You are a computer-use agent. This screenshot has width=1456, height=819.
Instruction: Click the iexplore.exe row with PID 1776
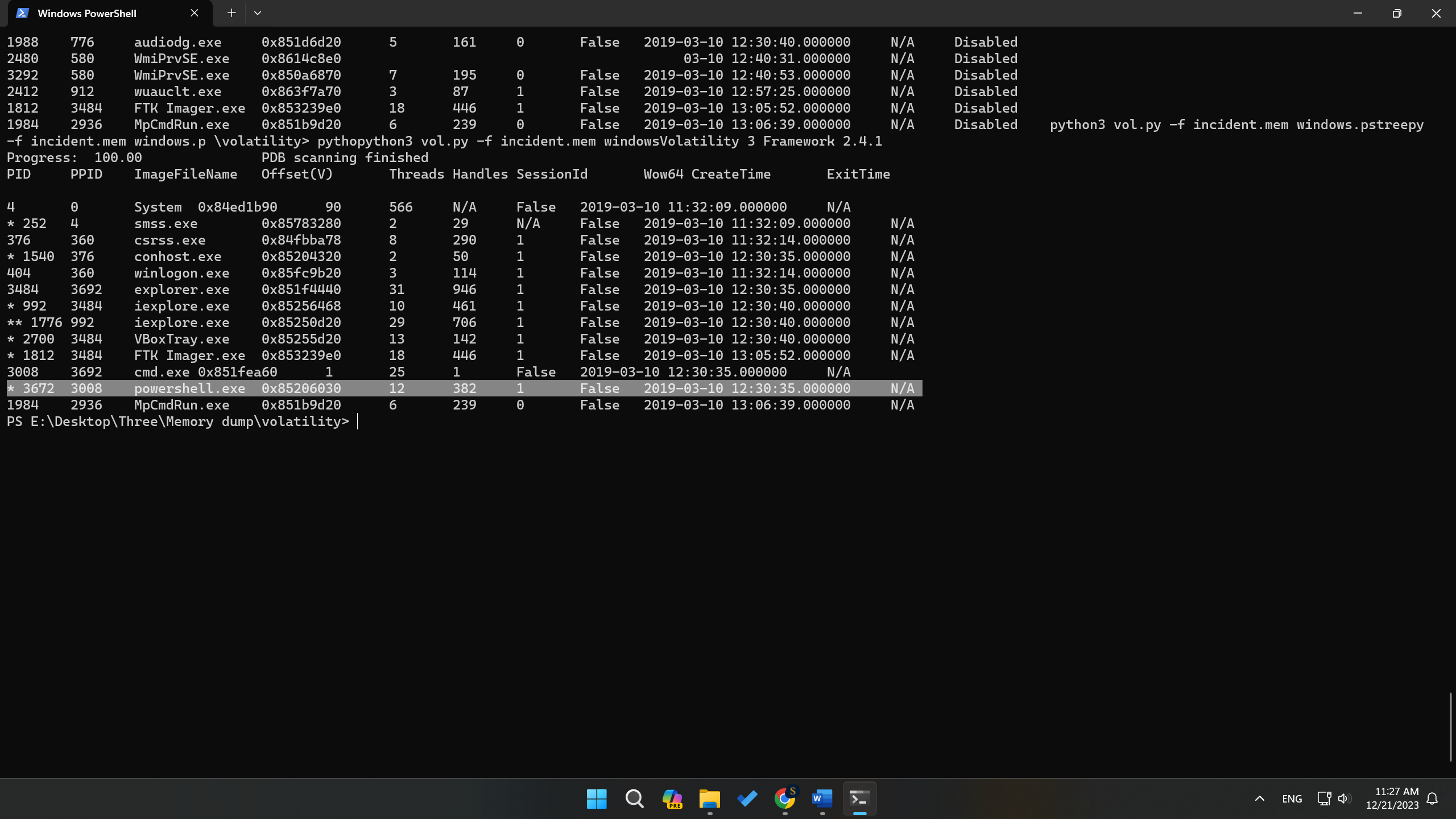pos(461,322)
